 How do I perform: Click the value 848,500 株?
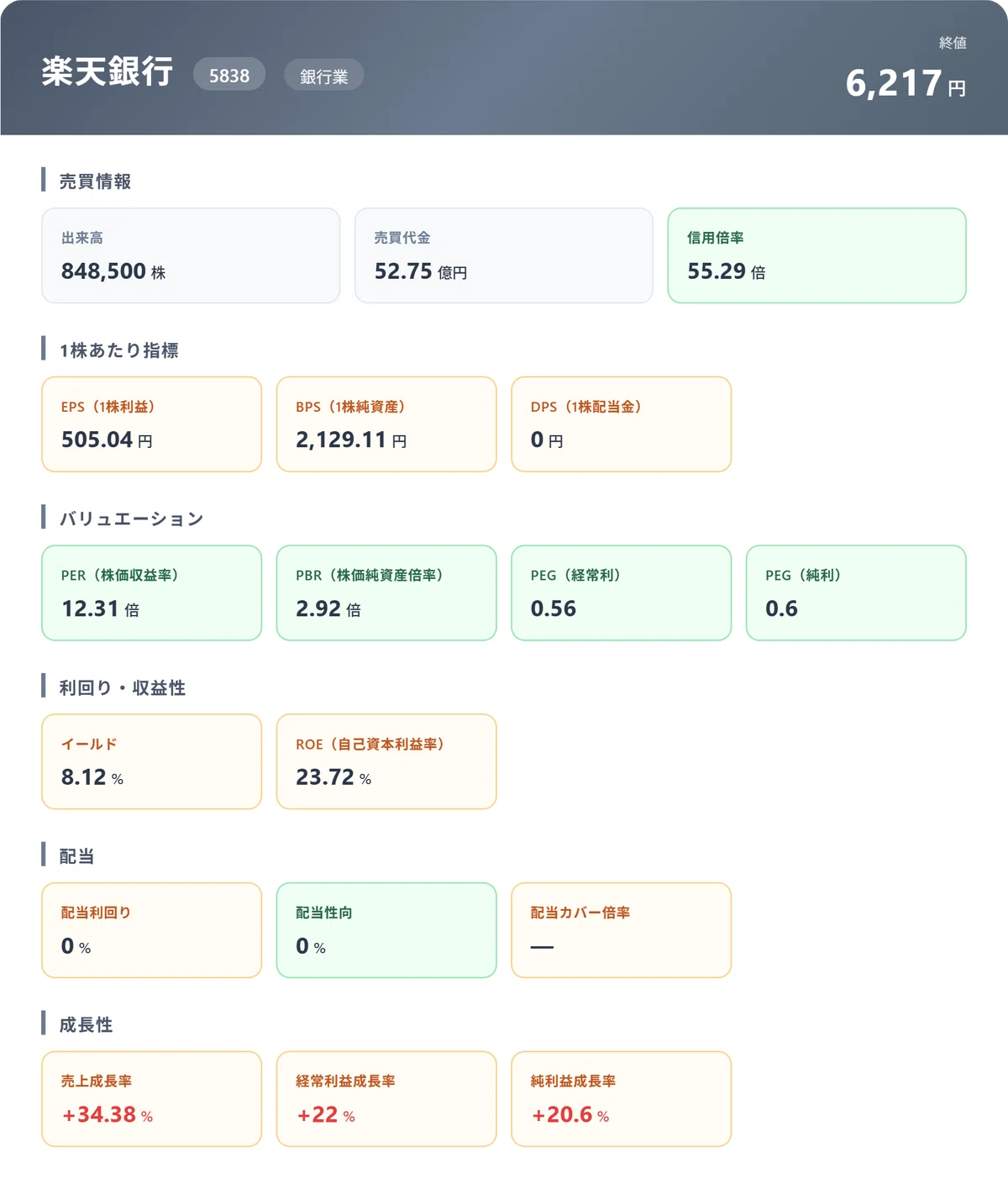(113, 271)
